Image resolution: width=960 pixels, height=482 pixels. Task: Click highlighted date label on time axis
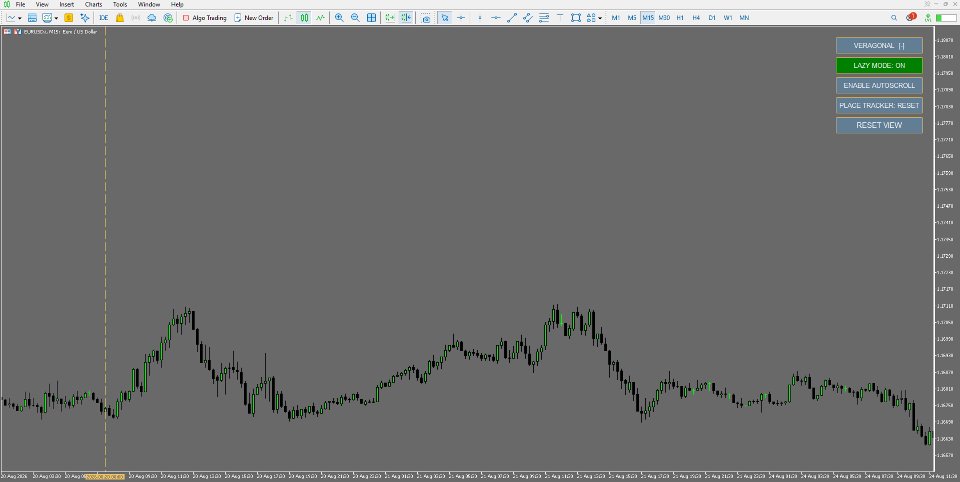coord(105,476)
